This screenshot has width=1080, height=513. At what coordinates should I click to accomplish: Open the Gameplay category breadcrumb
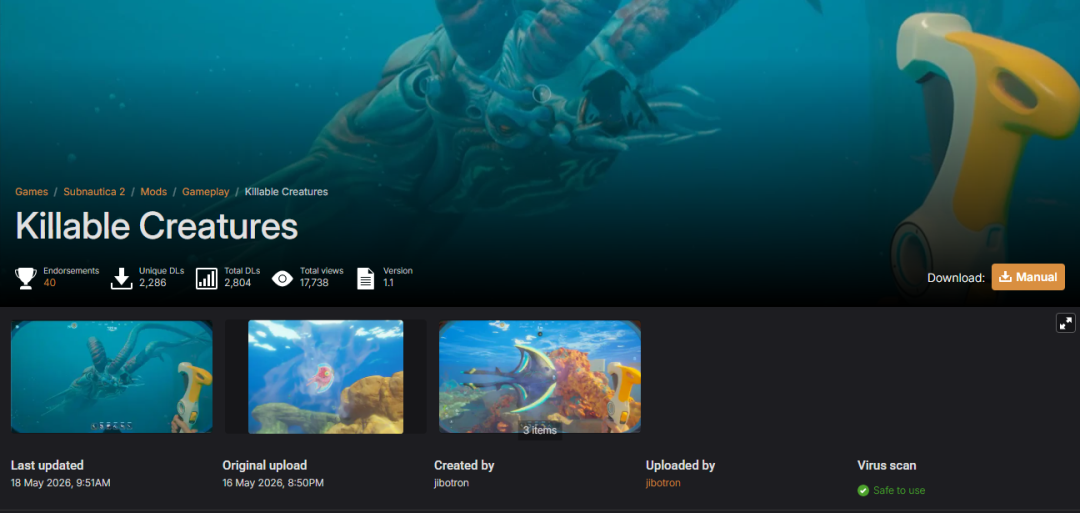click(x=205, y=191)
